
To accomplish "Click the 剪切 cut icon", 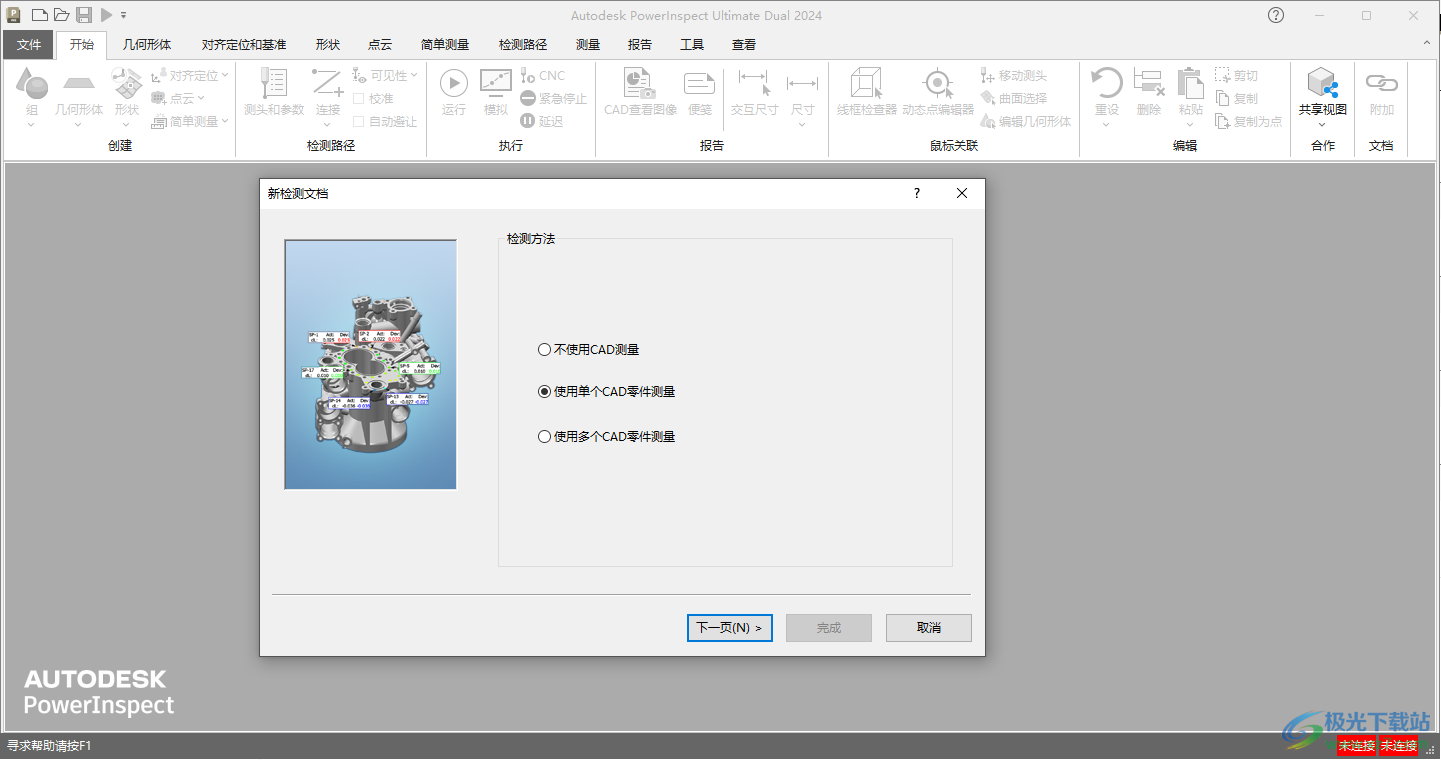I will tap(1223, 76).
